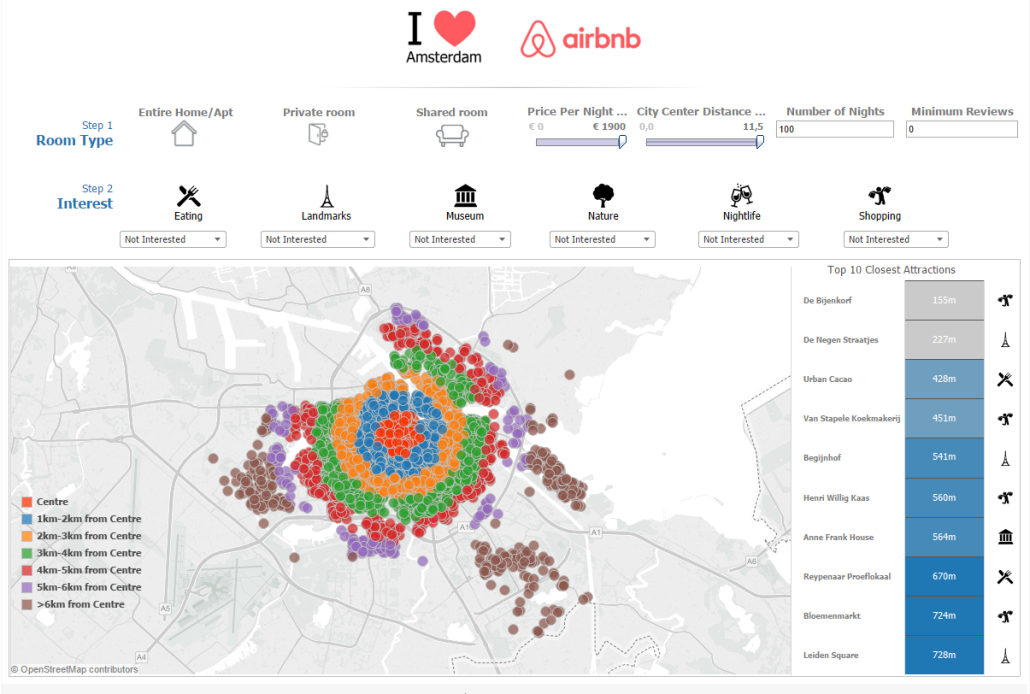Click the 4km-5km from Centre legend swatch
This screenshot has height=694, width=1030.
pyautogui.click(x=27, y=570)
